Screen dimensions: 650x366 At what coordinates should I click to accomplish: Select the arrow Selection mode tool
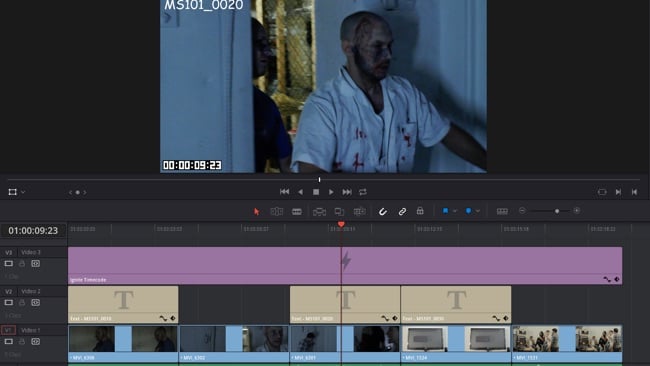point(257,211)
